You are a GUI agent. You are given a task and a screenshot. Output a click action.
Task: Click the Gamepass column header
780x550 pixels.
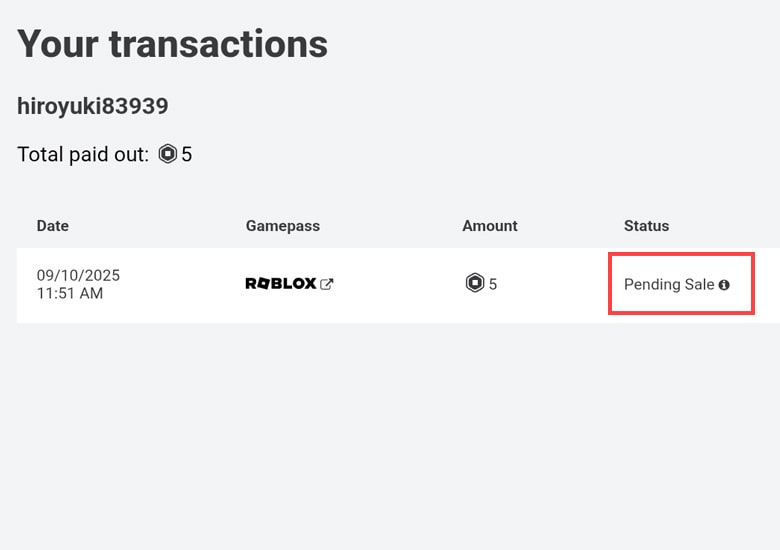283,226
